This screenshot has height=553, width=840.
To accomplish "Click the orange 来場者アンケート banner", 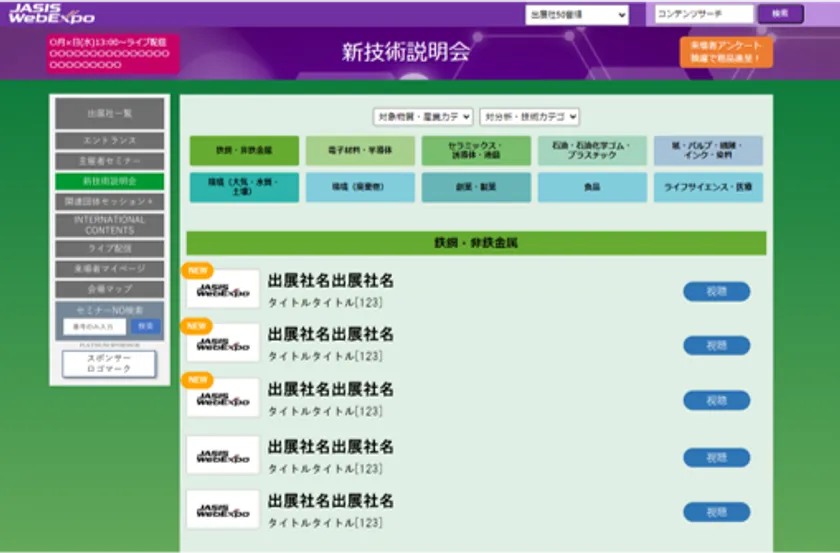I will click(726, 52).
